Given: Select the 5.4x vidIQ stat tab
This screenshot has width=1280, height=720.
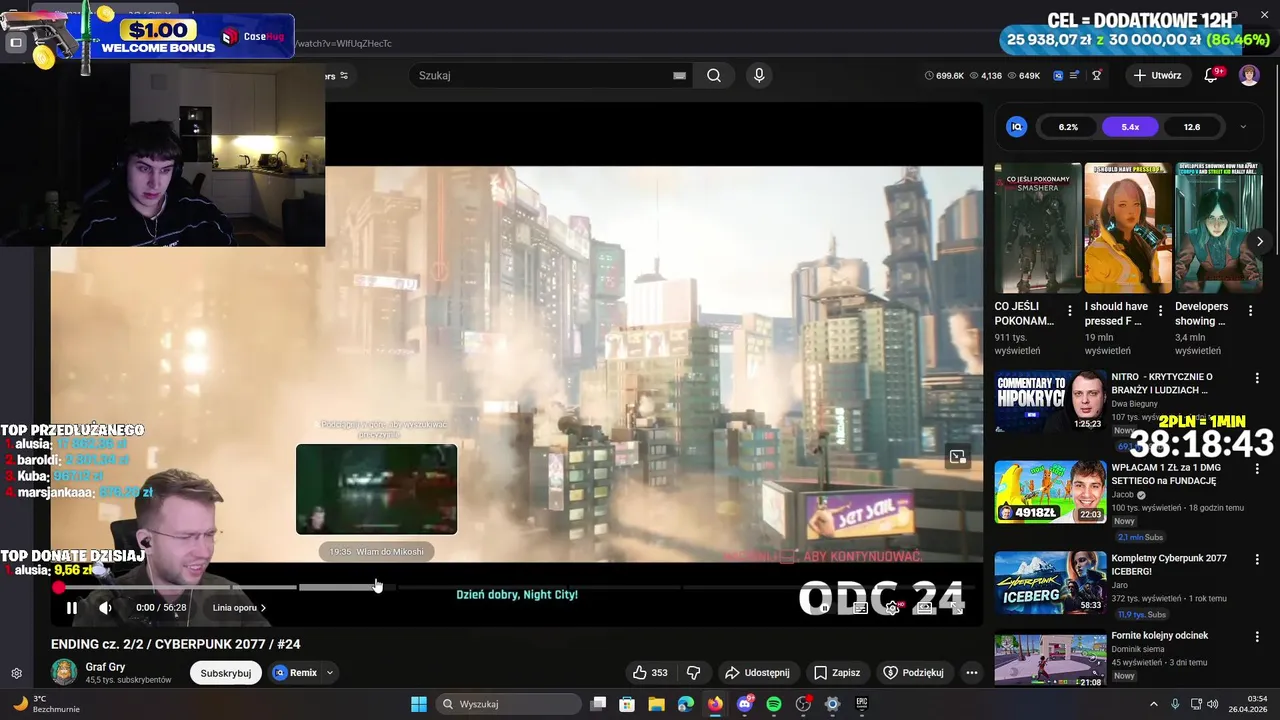Looking at the screenshot, I should [x=1130, y=127].
